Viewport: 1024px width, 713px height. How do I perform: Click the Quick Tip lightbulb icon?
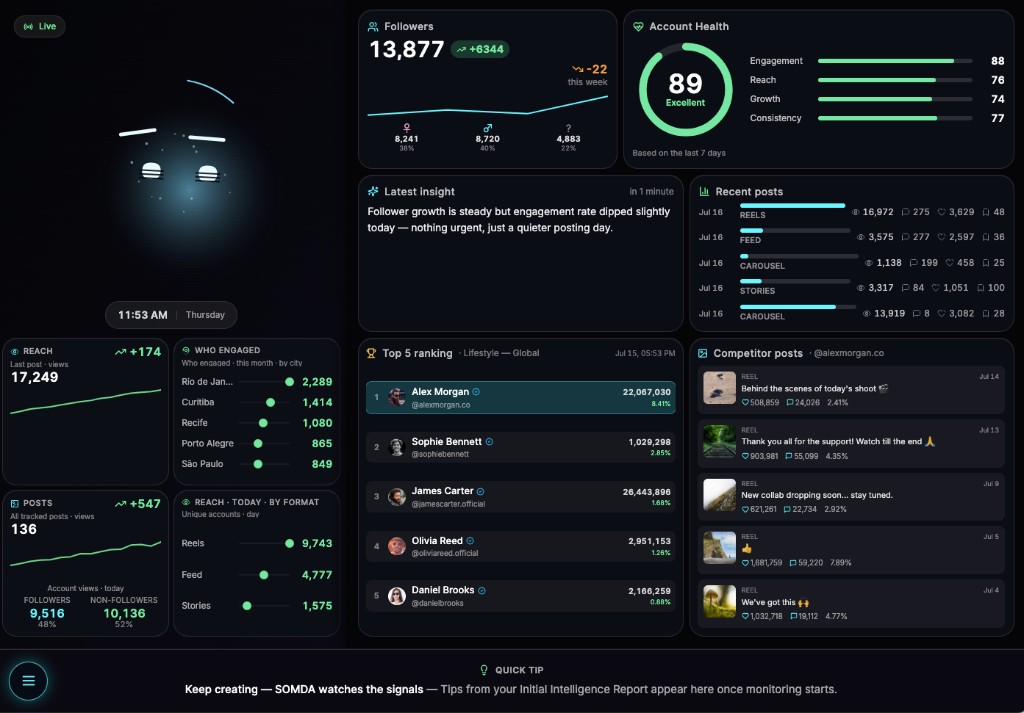[x=484, y=670]
